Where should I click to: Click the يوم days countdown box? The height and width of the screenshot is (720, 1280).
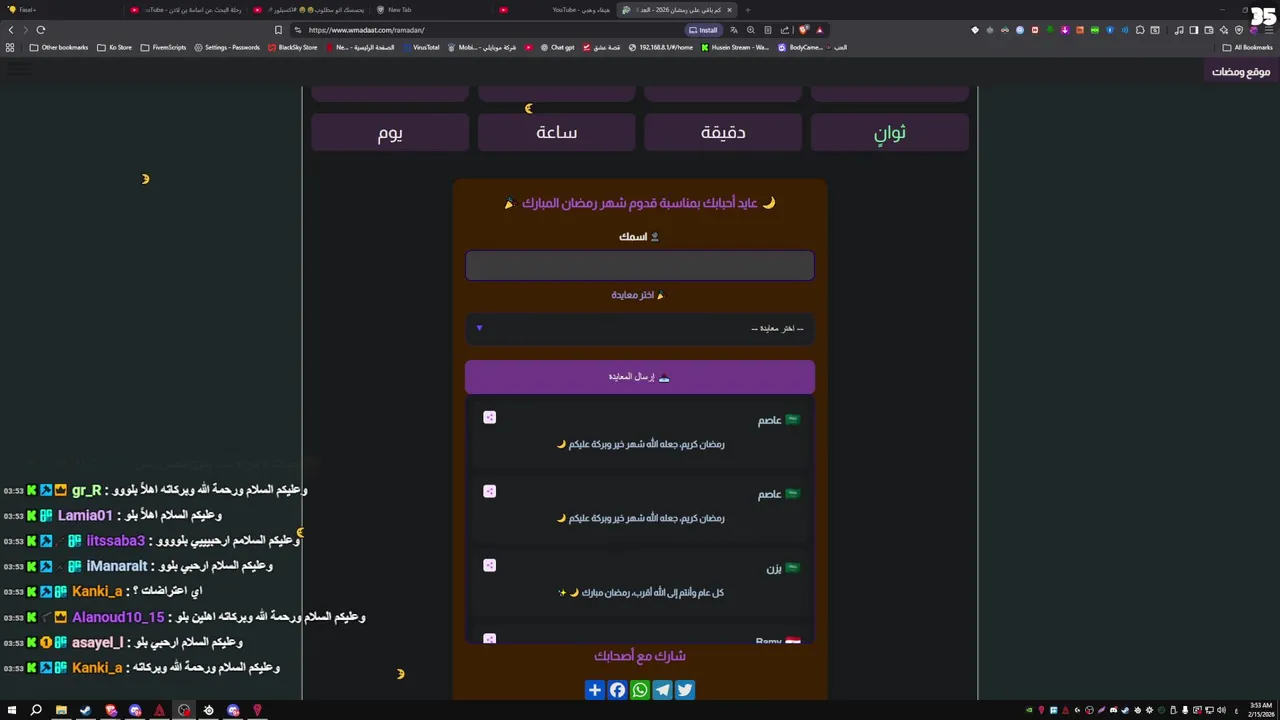[390, 132]
